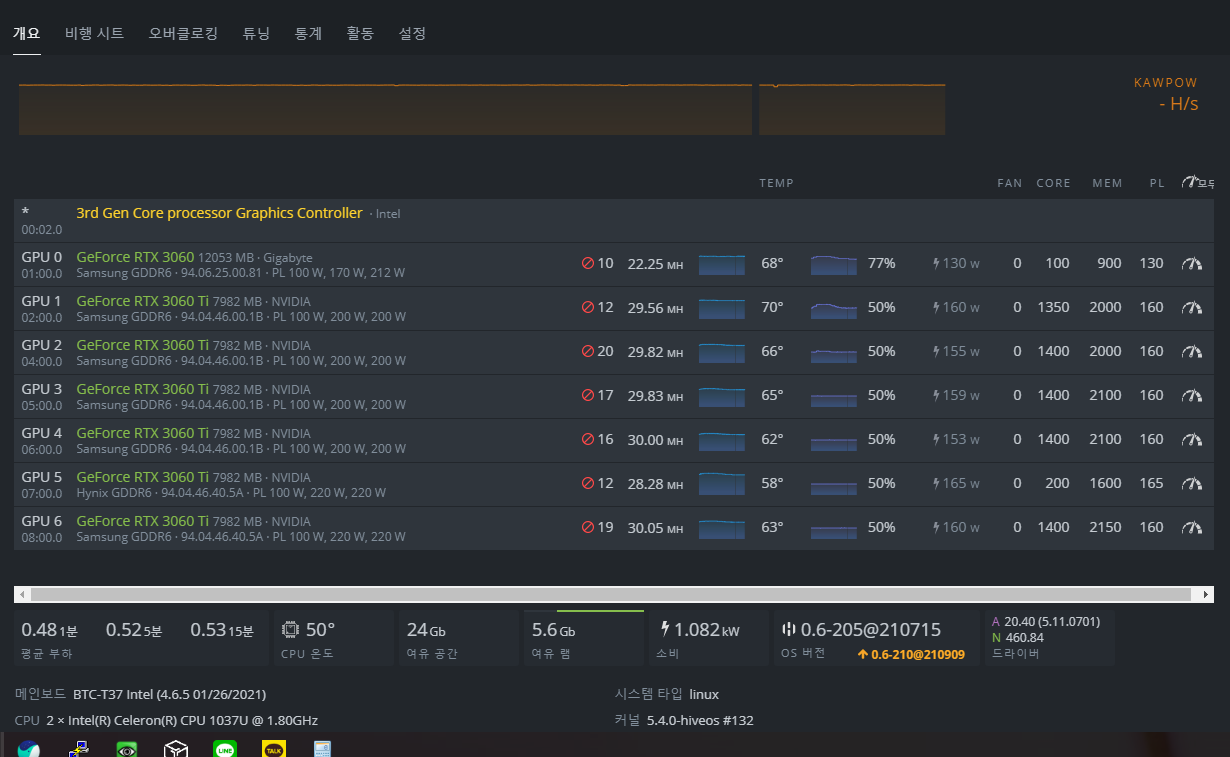Select GPU 1 GeForce RTX 3060 Ti name
The width and height of the screenshot is (1230, 757).
coord(142,301)
